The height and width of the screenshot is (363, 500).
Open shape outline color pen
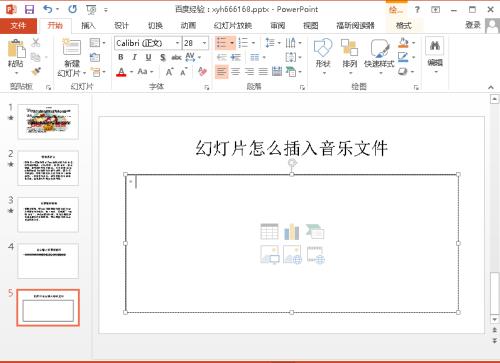coord(403,57)
